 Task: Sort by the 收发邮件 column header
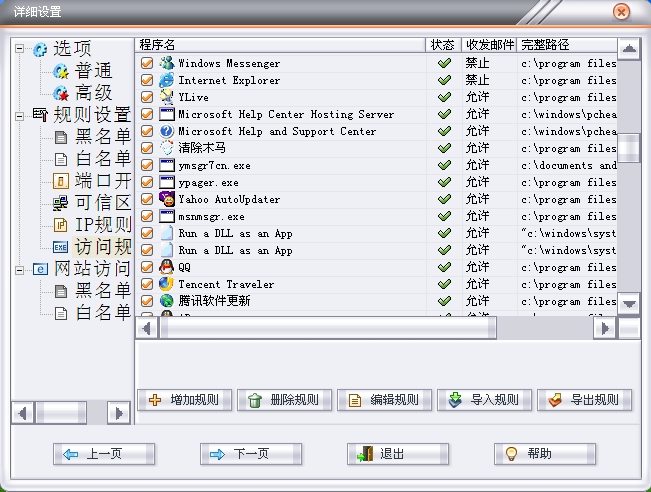(x=489, y=45)
